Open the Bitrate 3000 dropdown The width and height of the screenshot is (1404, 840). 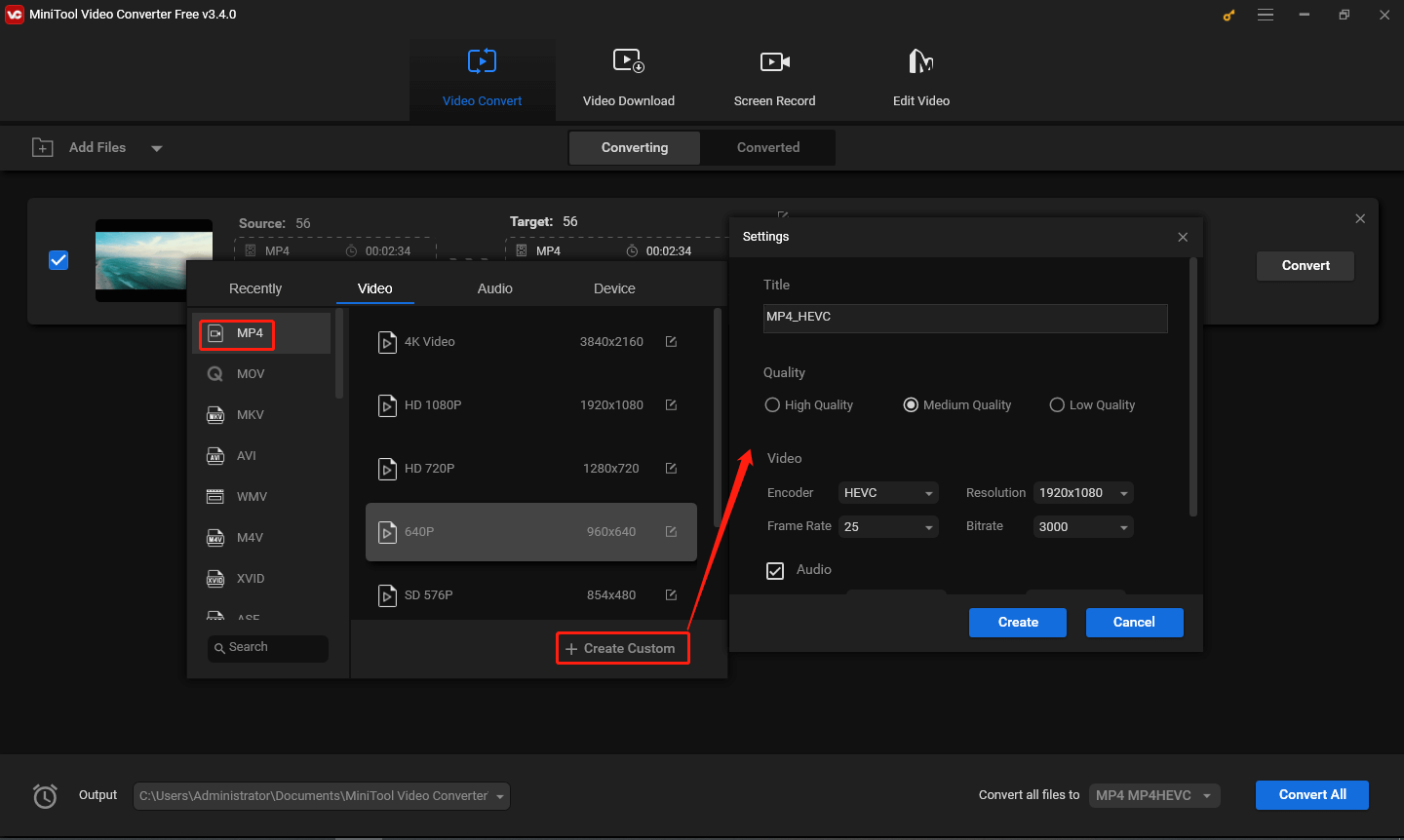coord(1083,527)
